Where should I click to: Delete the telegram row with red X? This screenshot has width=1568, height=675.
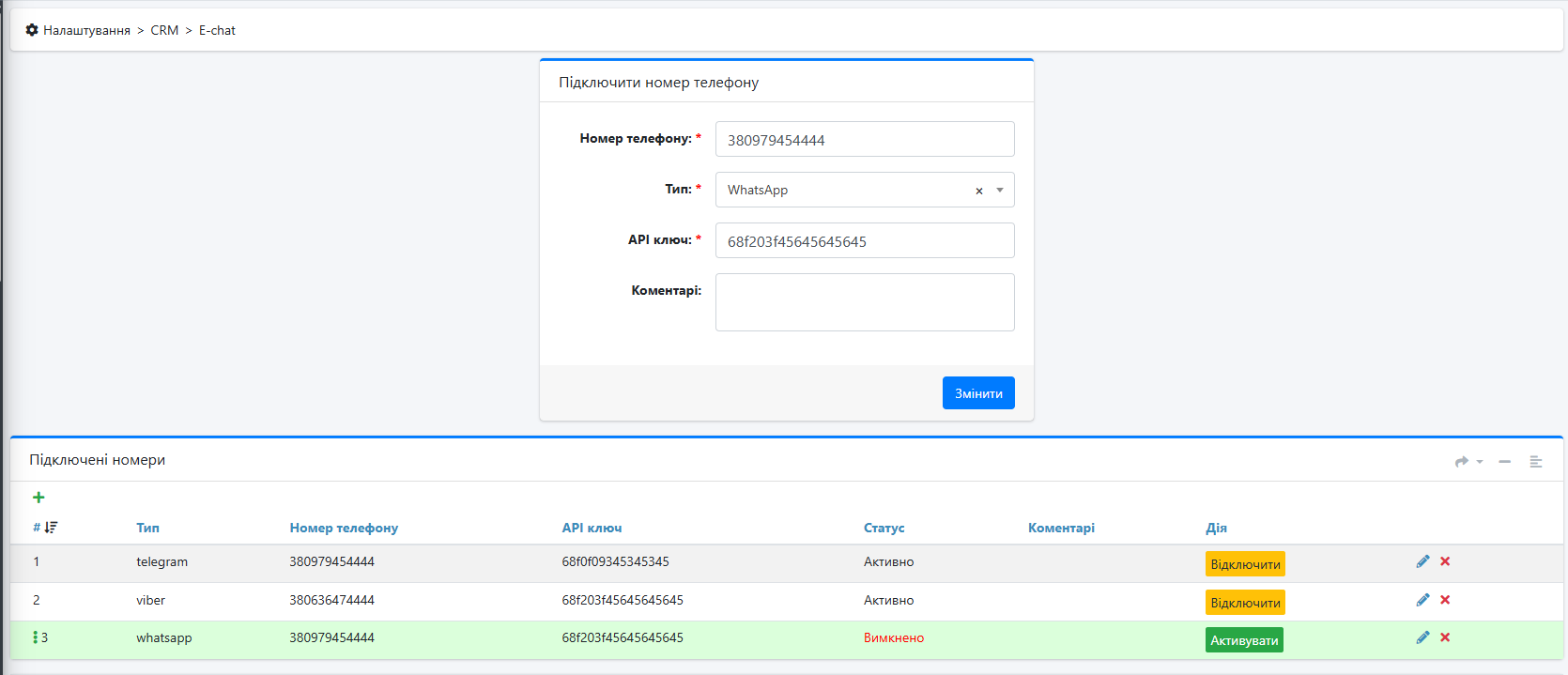tap(1445, 561)
